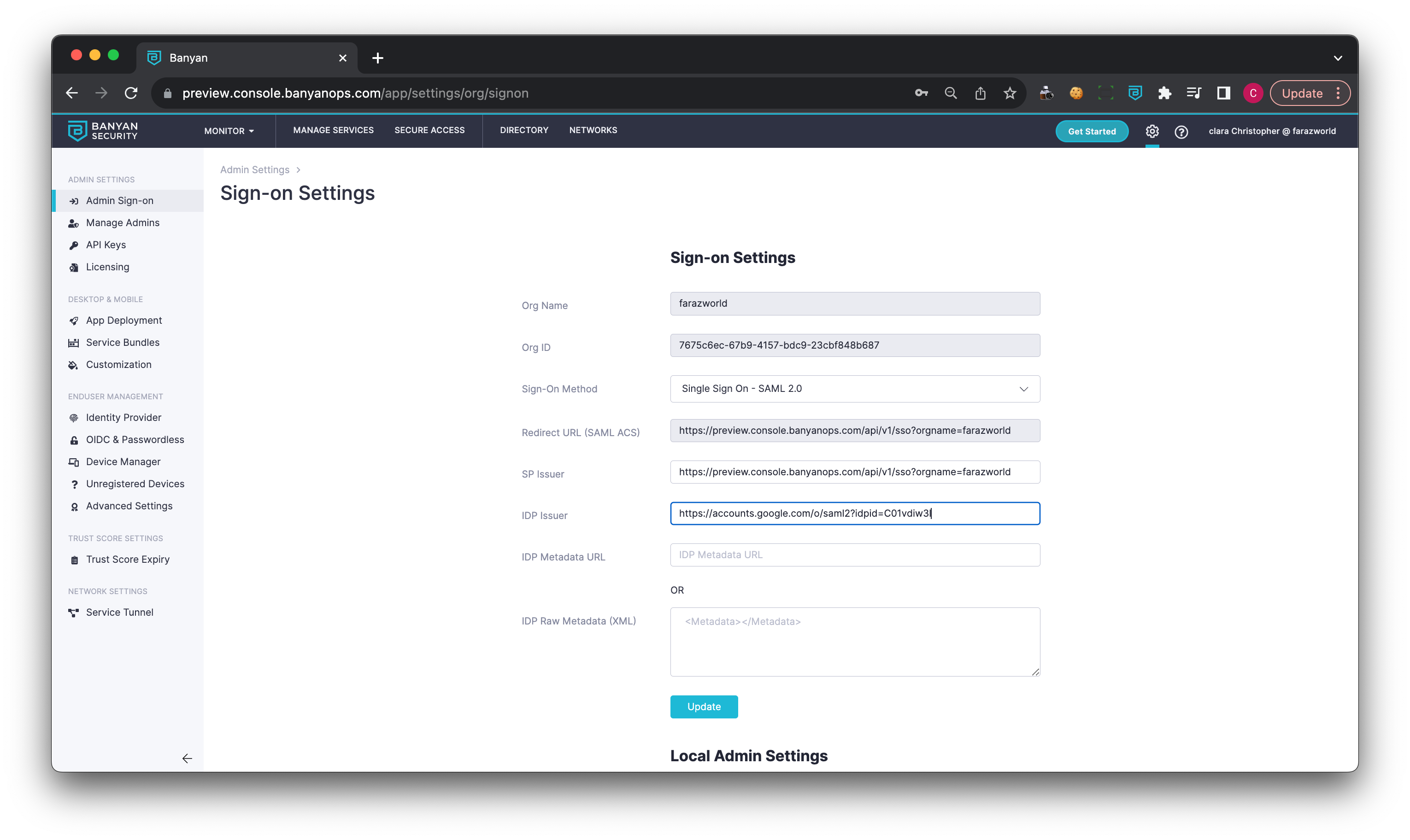Open the Banyan browser extension icon

[1135, 93]
